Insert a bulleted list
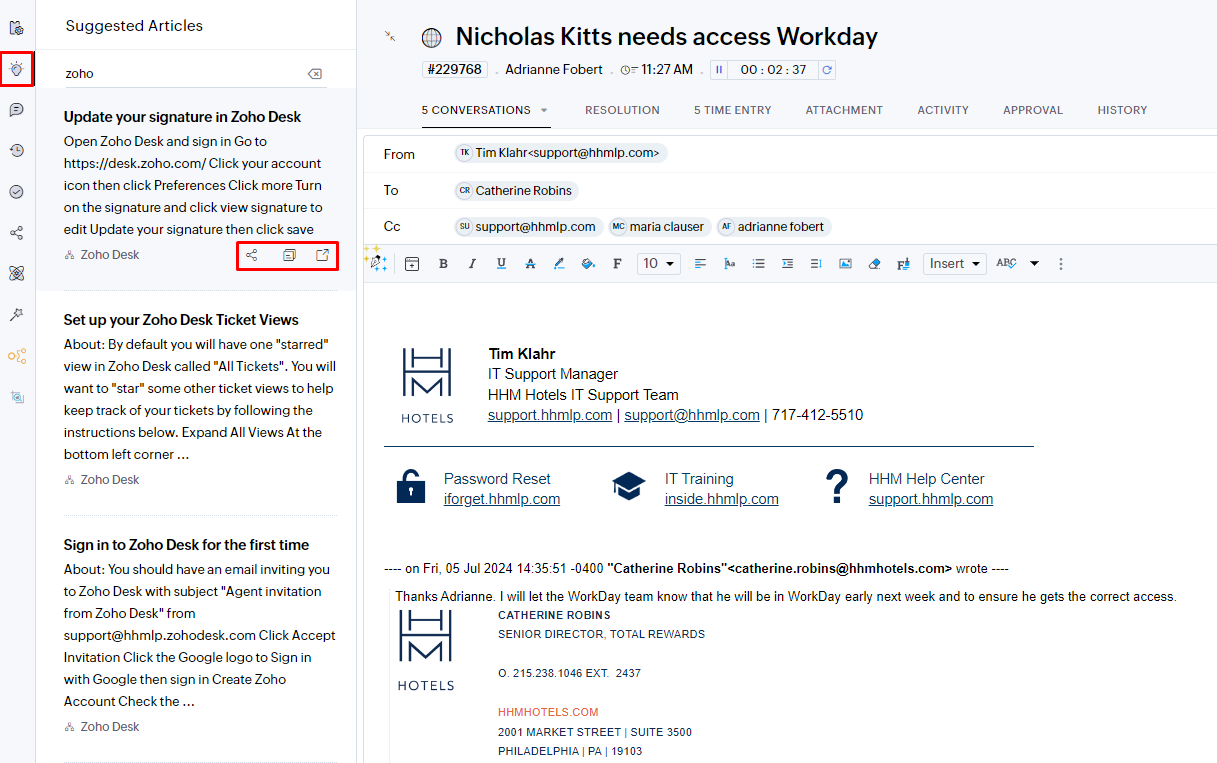1217x763 pixels. tap(758, 264)
